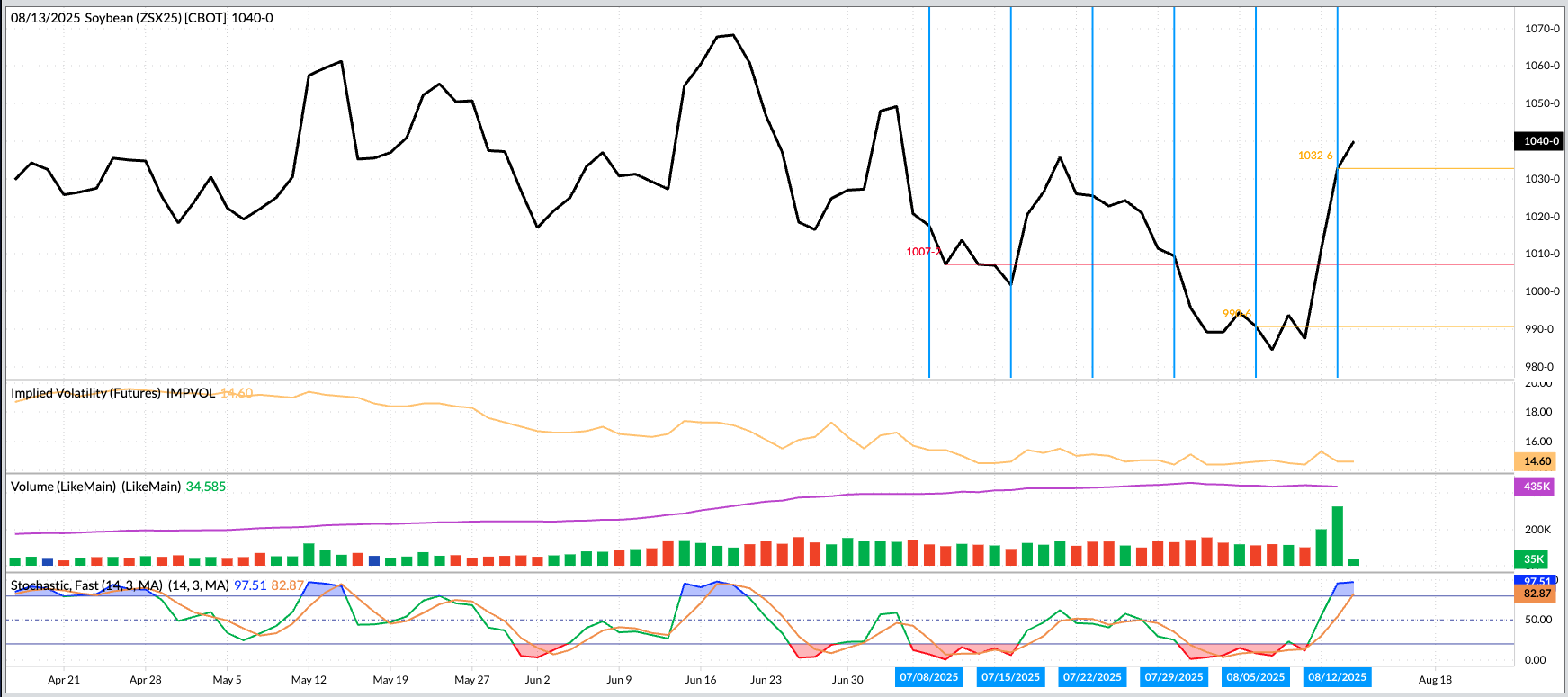Click the purple 435K open interest tag

1537,487
